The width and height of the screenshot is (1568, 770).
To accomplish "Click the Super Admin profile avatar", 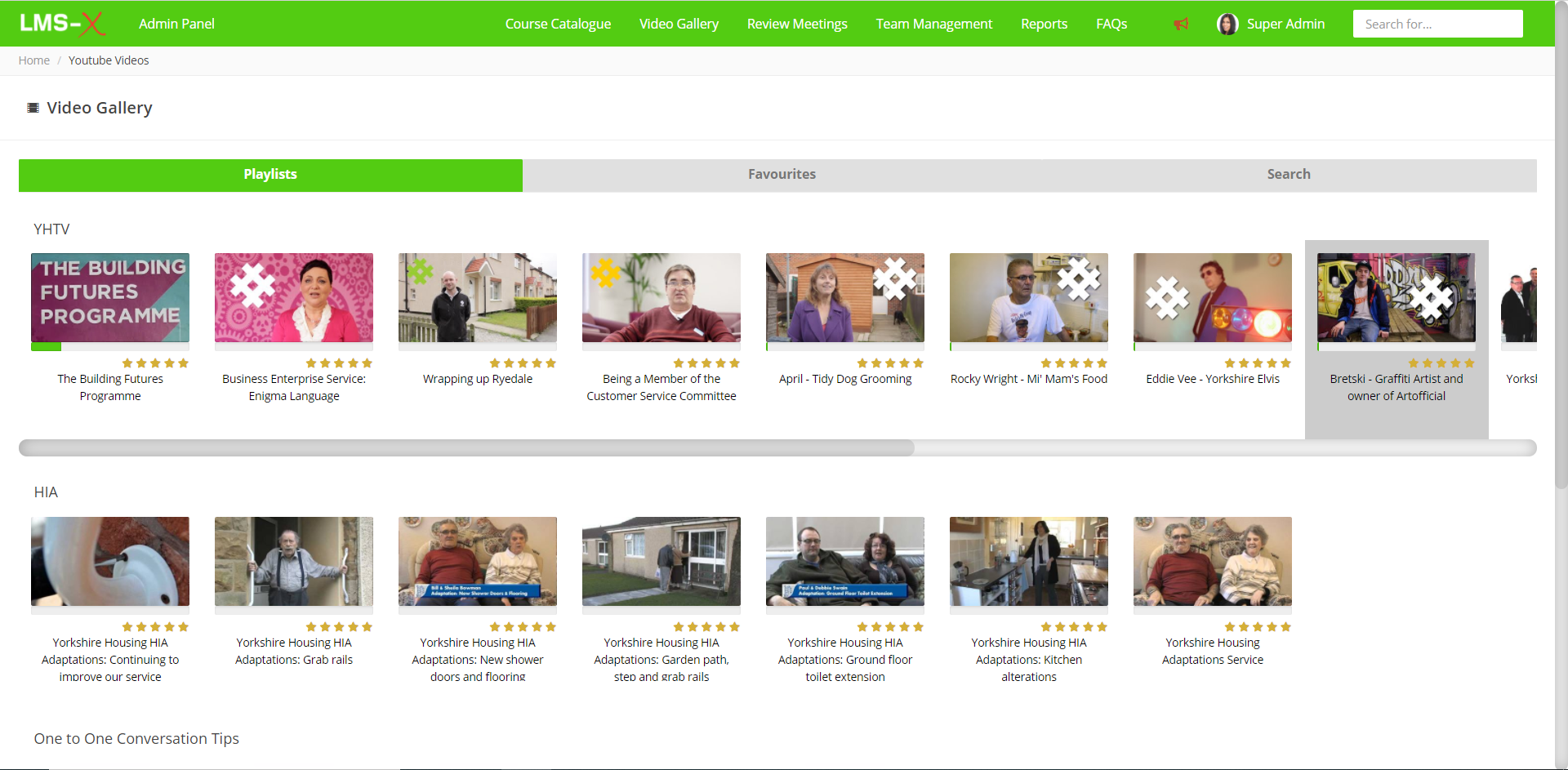I will point(1227,24).
